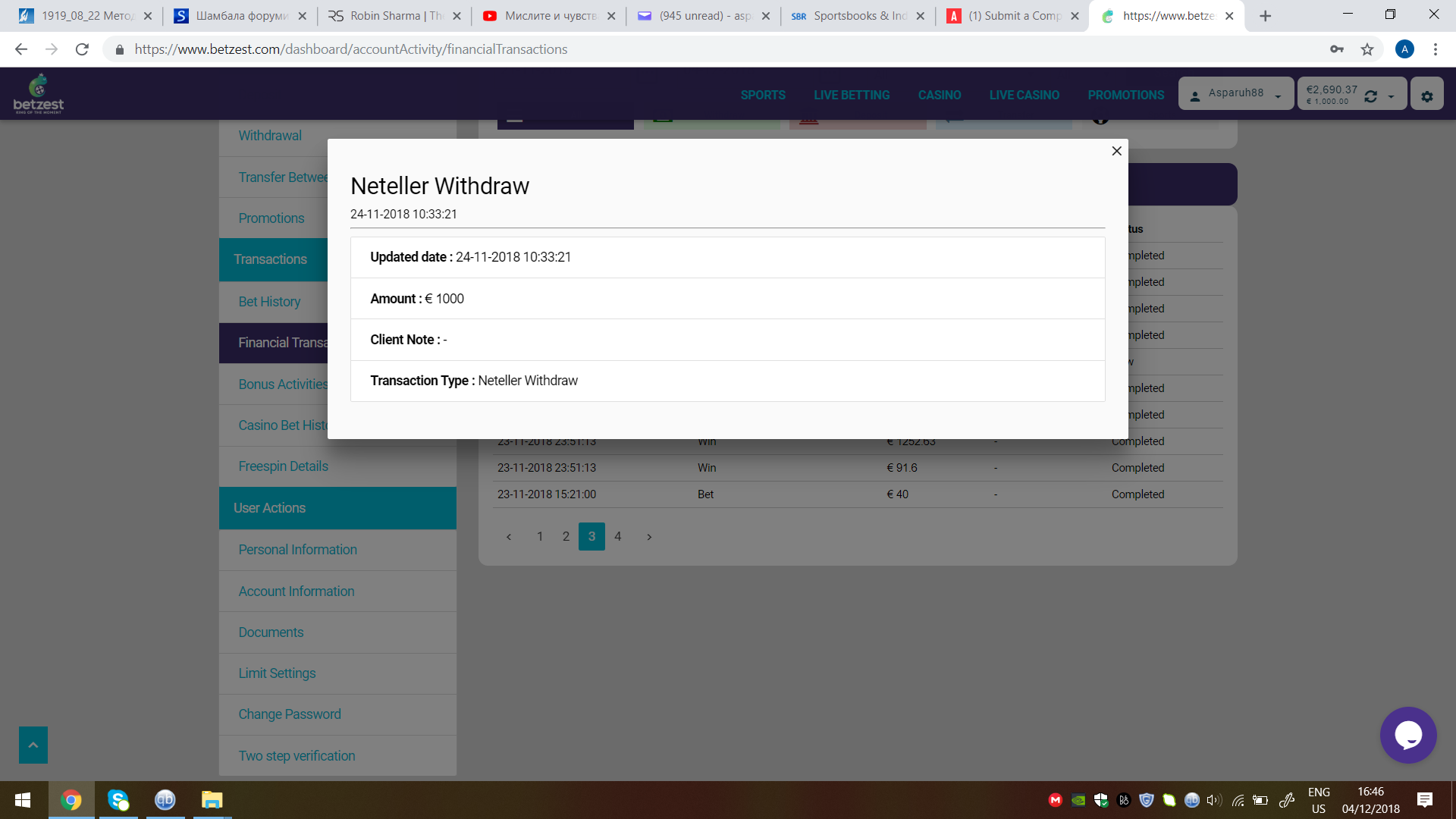Go to the previous transactions page
Viewport: 1456px width, 819px height.
pyautogui.click(x=509, y=537)
